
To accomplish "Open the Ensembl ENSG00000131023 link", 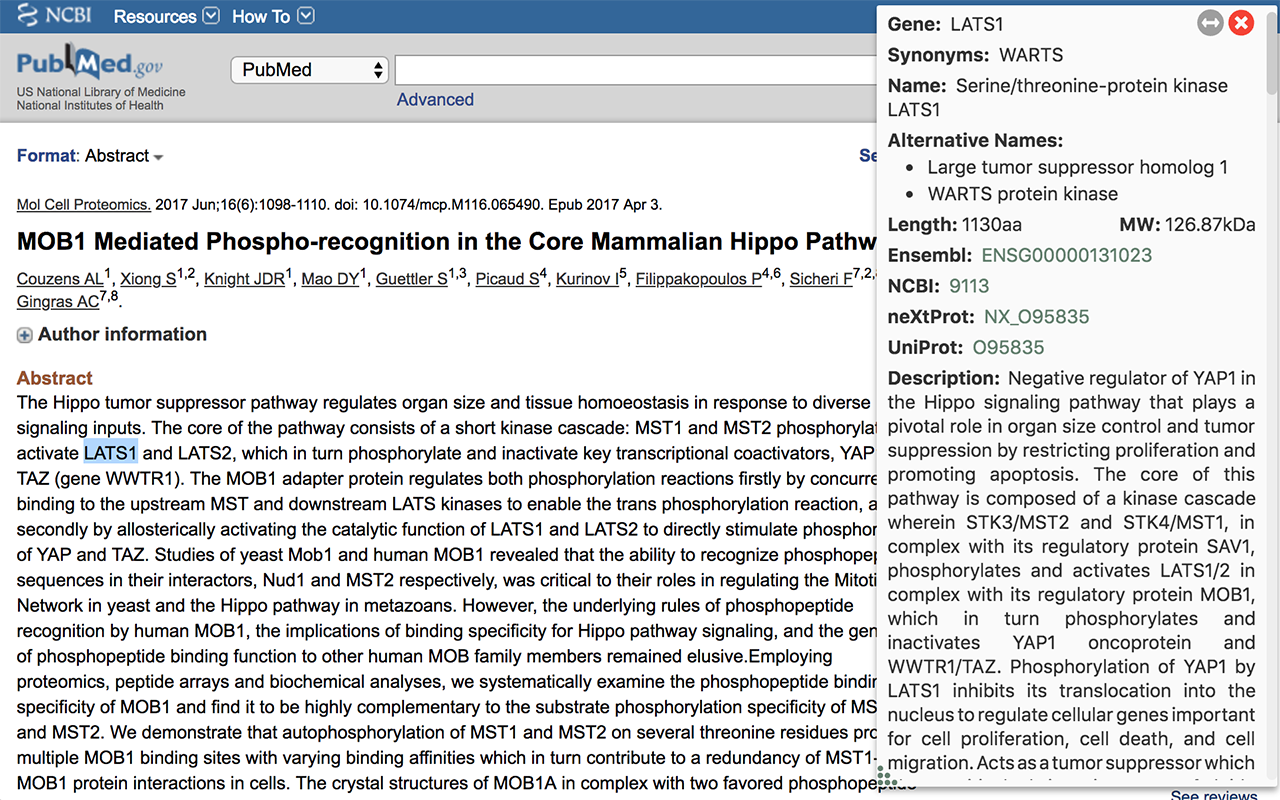I will (1066, 255).
